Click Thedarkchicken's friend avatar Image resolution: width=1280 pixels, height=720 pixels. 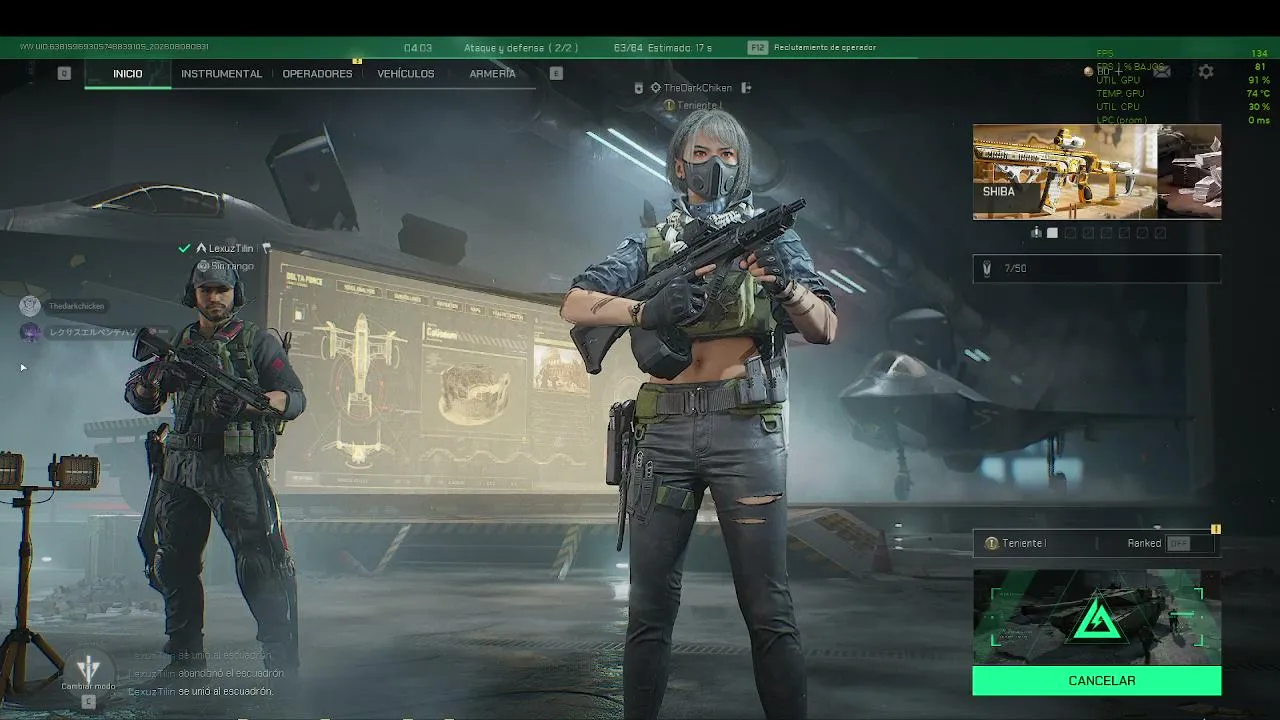30,306
